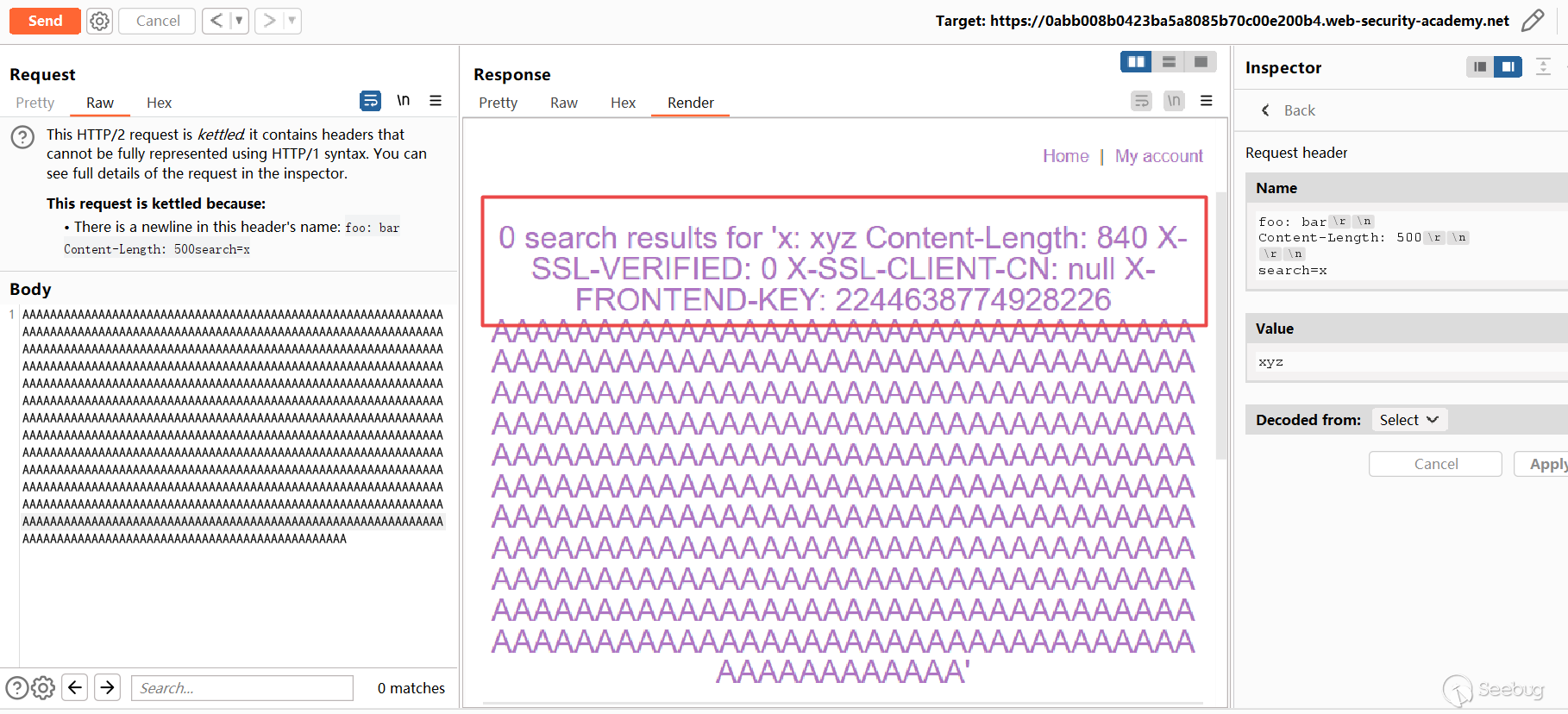Select top-bottom split layout icon
The height and width of the screenshot is (714, 1568).
click(x=1169, y=62)
